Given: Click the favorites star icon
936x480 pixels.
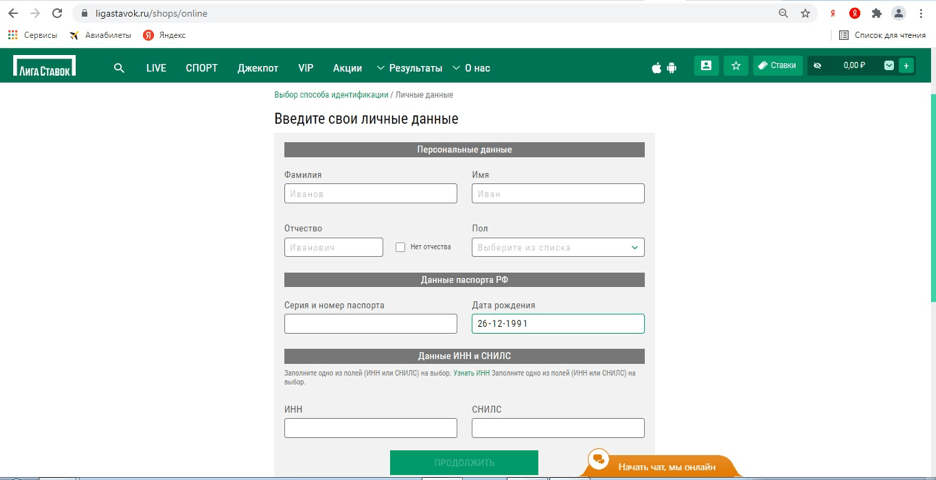Looking at the screenshot, I should point(736,66).
